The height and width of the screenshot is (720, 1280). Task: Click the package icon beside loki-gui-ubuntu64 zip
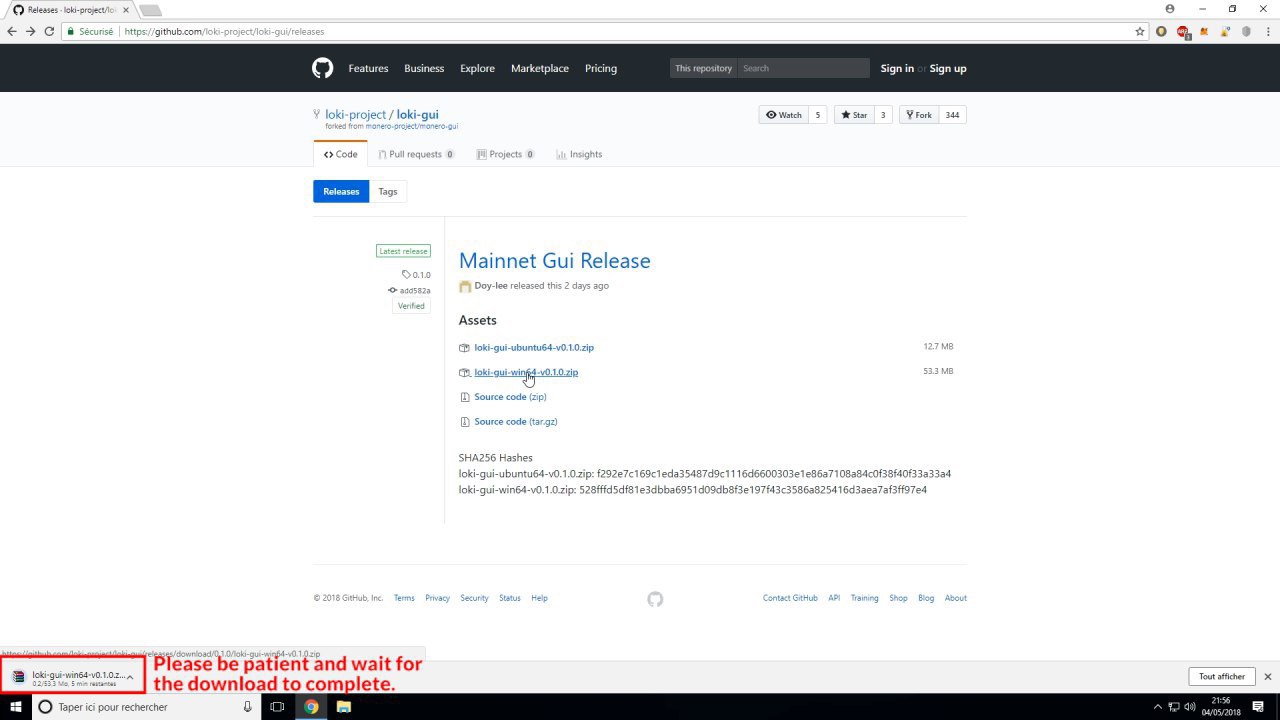point(464,348)
